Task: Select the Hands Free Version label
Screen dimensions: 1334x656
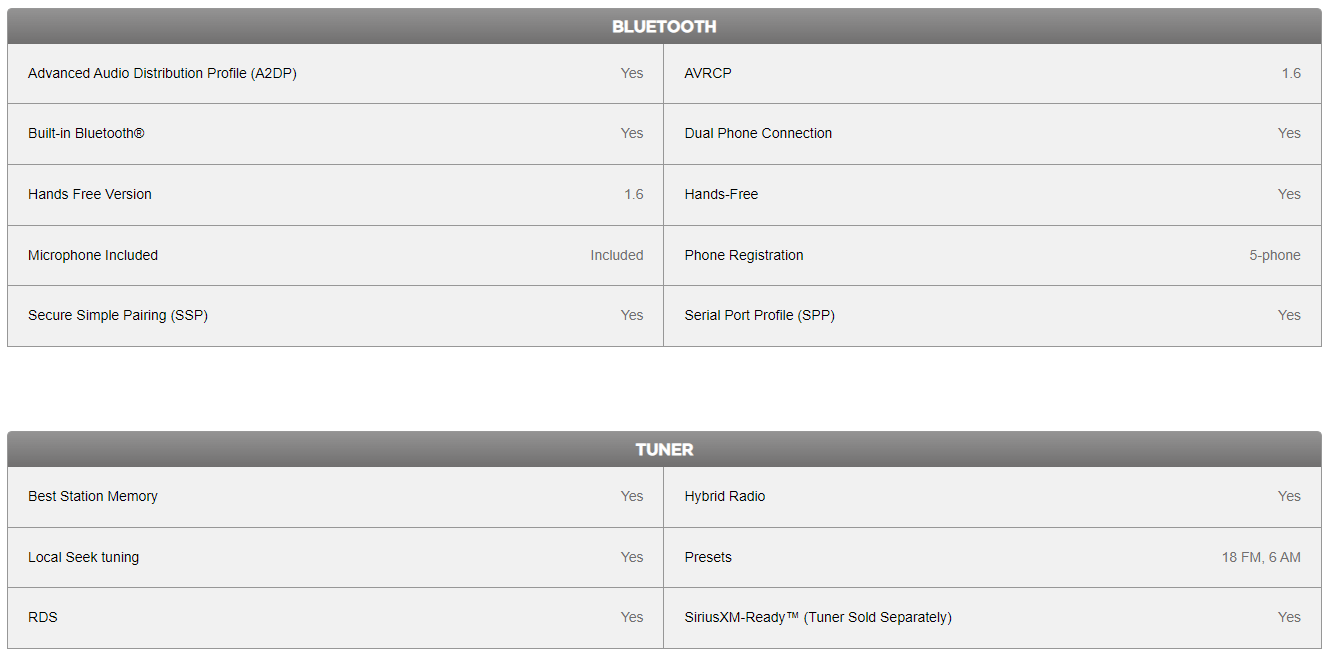Action: pyautogui.click(x=90, y=194)
